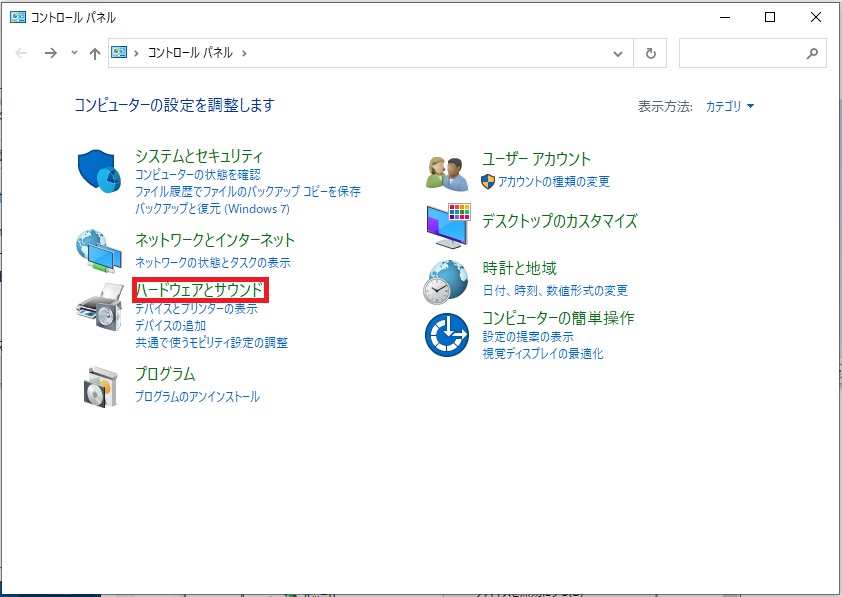Open デスクトップのカスタマイズ via the monitor icon
842x597 pixels.
tap(445, 224)
